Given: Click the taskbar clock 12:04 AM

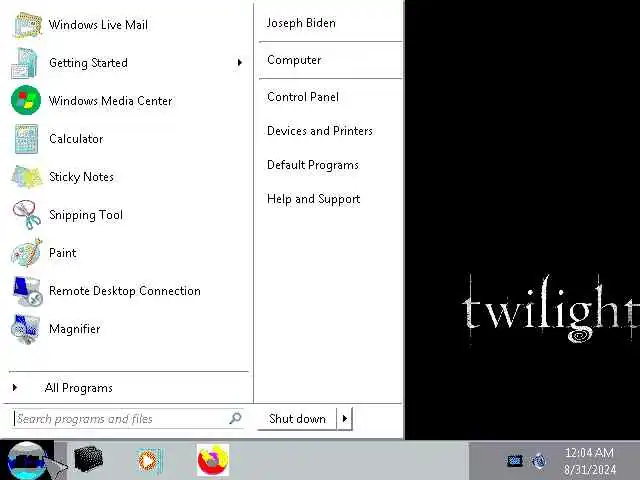Looking at the screenshot, I should point(589,453).
